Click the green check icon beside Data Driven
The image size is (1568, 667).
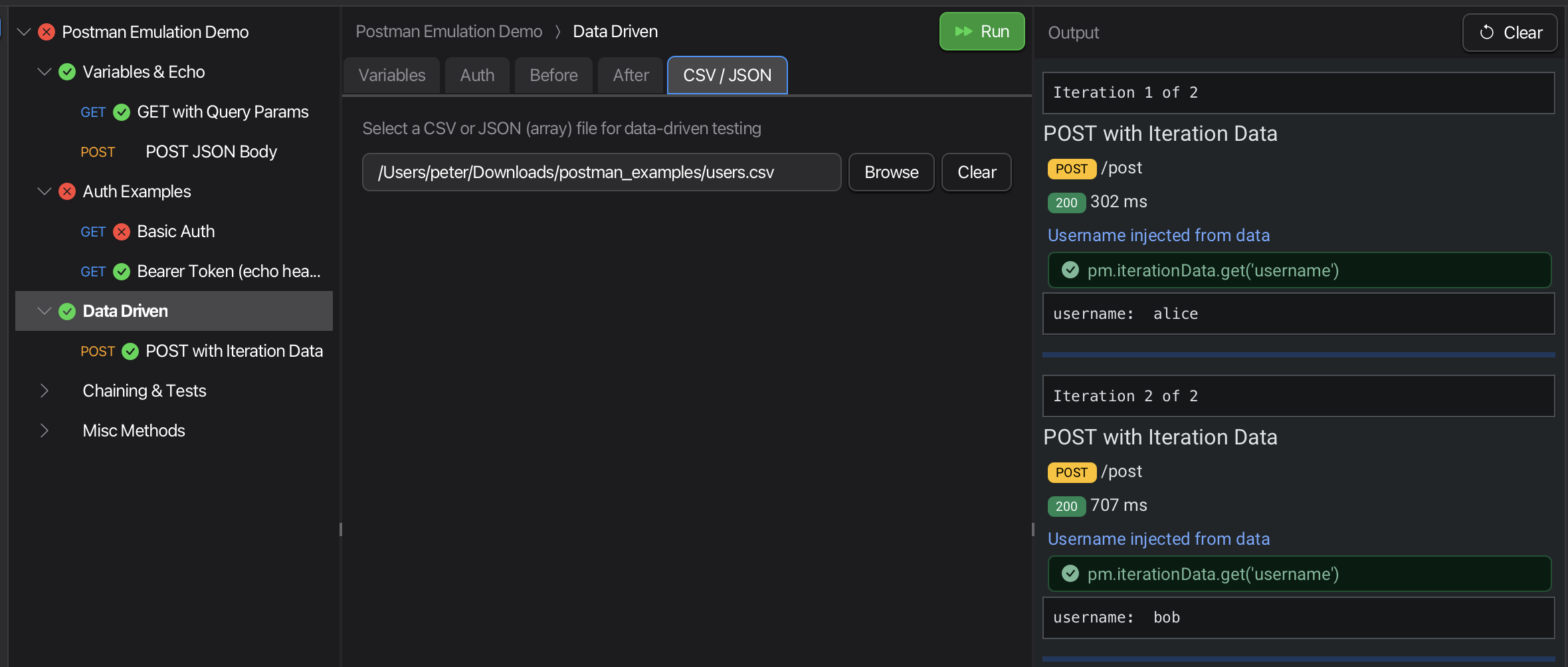pyautogui.click(x=67, y=311)
